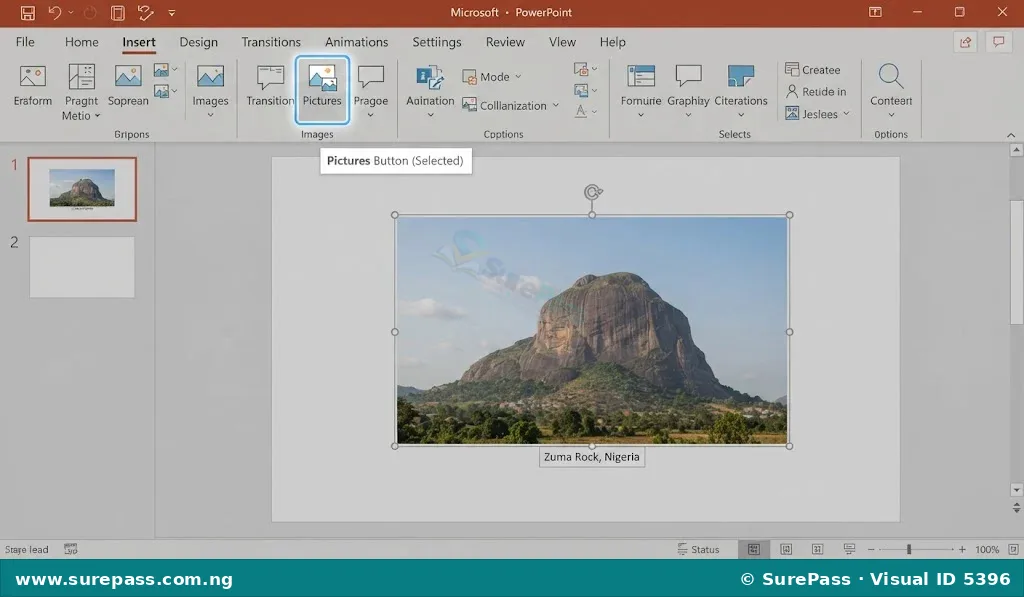This screenshot has height=597, width=1024.
Task: Click the ribbon display options icon
Action: pyautogui.click(x=875, y=12)
